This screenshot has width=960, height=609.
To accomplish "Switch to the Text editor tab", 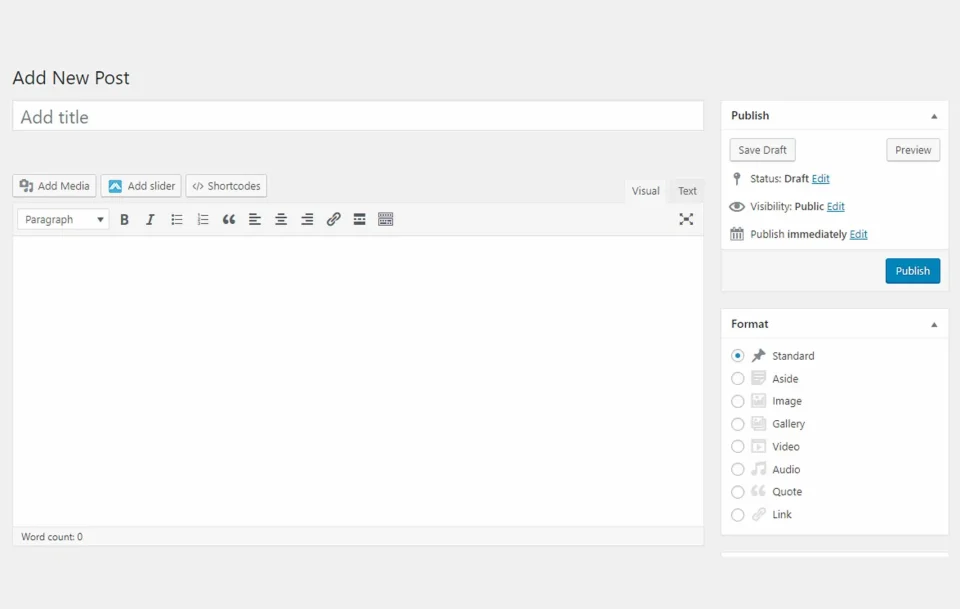I will point(687,191).
